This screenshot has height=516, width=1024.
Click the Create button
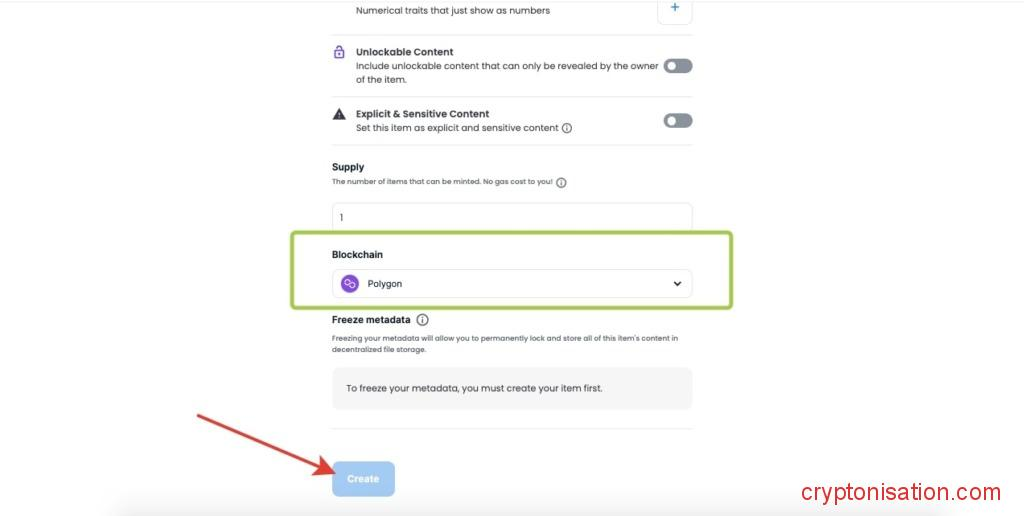point(363,479)
